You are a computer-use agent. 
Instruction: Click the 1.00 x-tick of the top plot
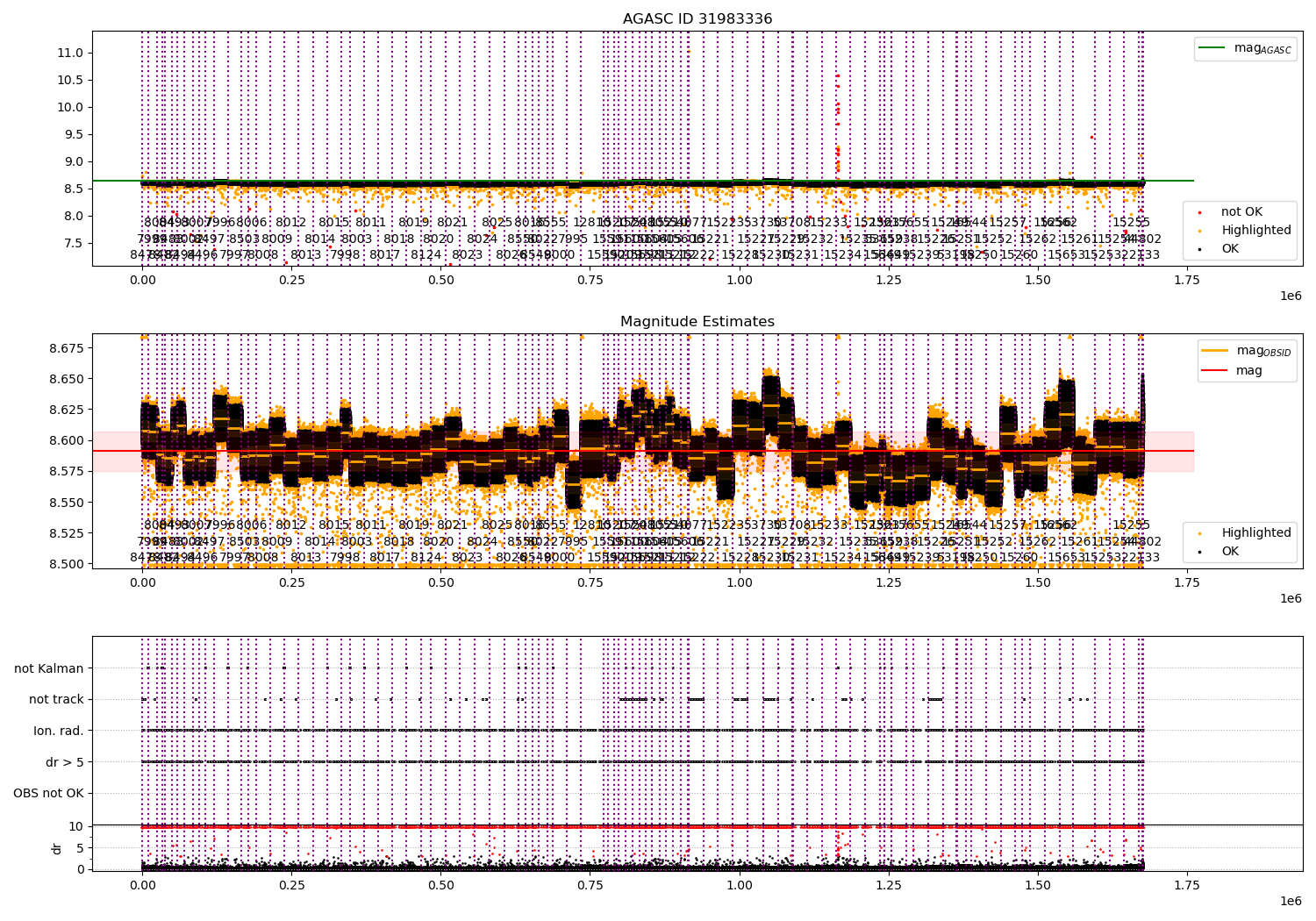point(740,280)
